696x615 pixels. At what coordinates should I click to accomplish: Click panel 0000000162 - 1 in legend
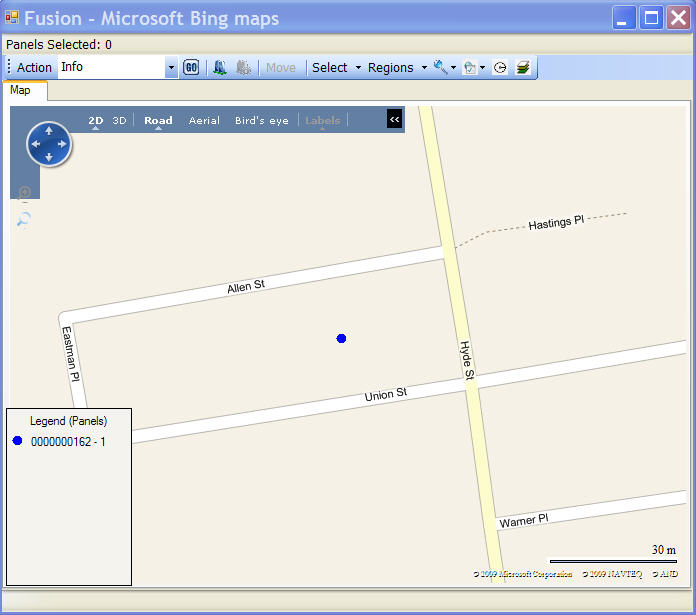click(x=68, y=441)
